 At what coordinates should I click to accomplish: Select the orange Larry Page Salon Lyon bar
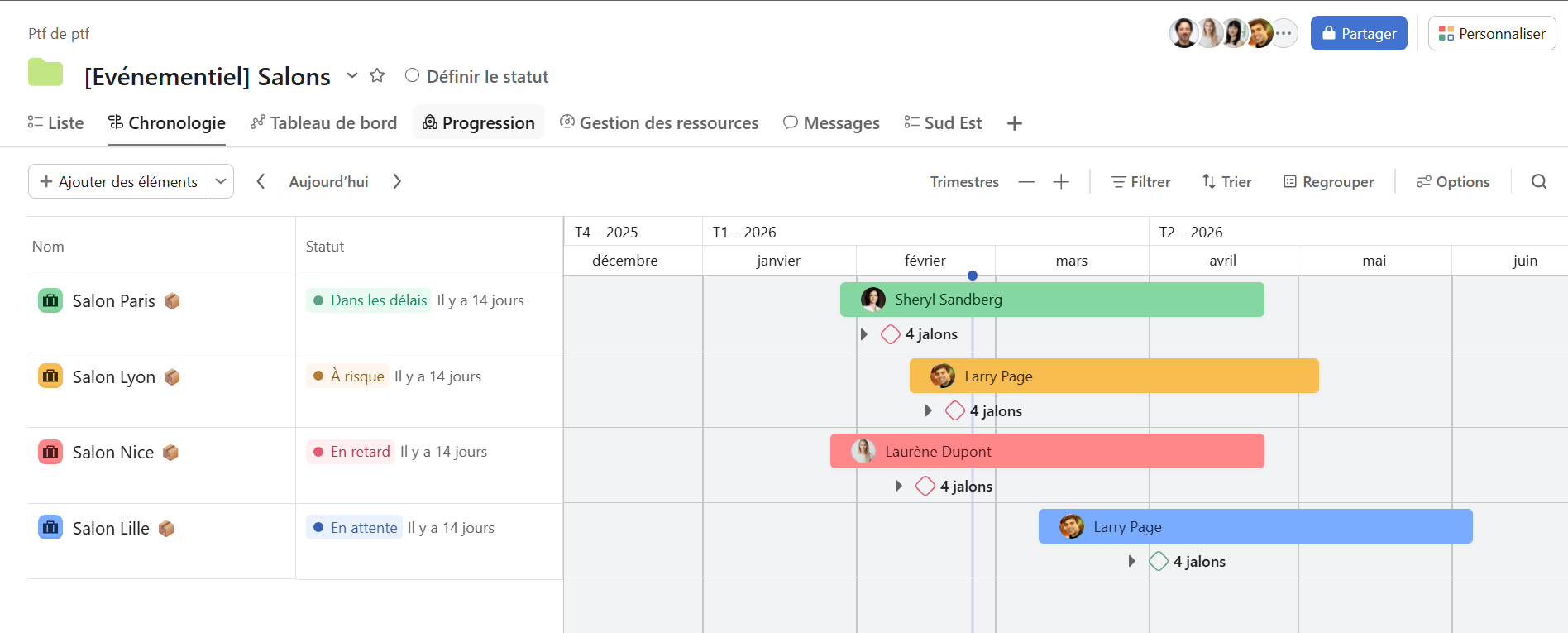1158,376
